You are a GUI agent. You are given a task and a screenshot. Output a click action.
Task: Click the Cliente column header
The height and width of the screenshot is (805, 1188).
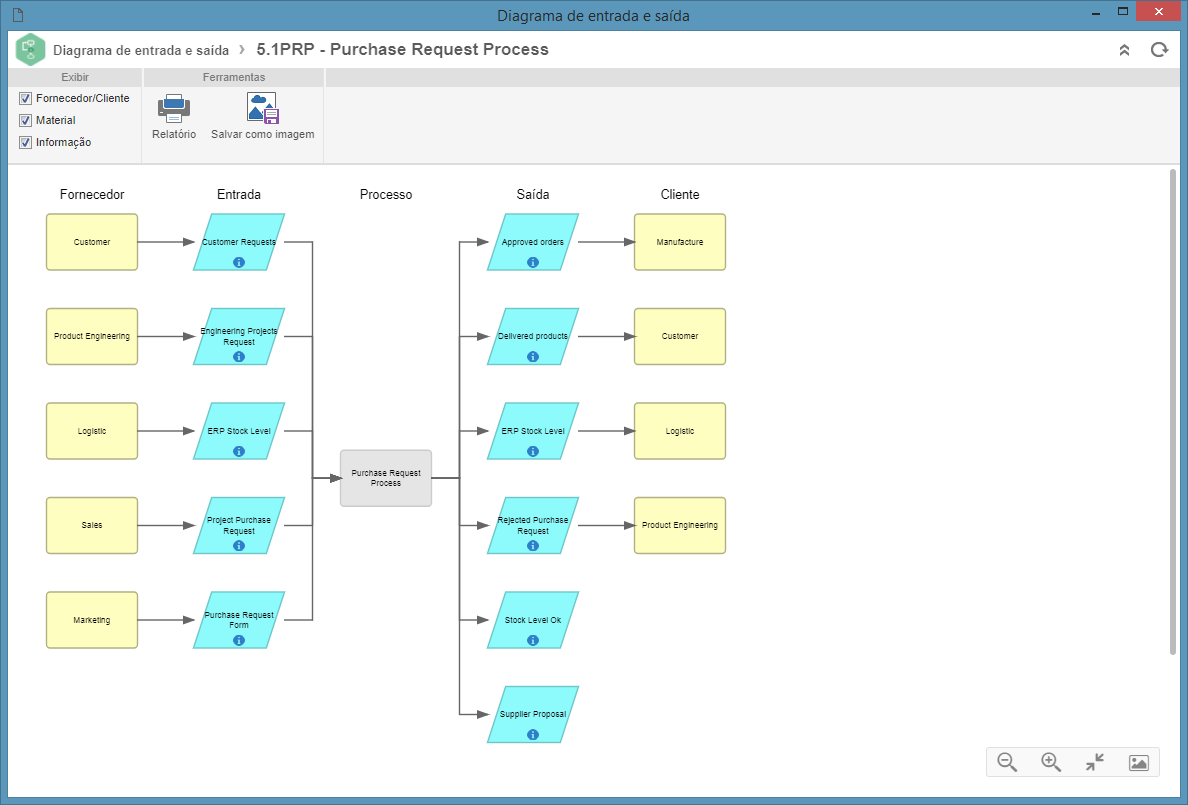pos(680,195)
